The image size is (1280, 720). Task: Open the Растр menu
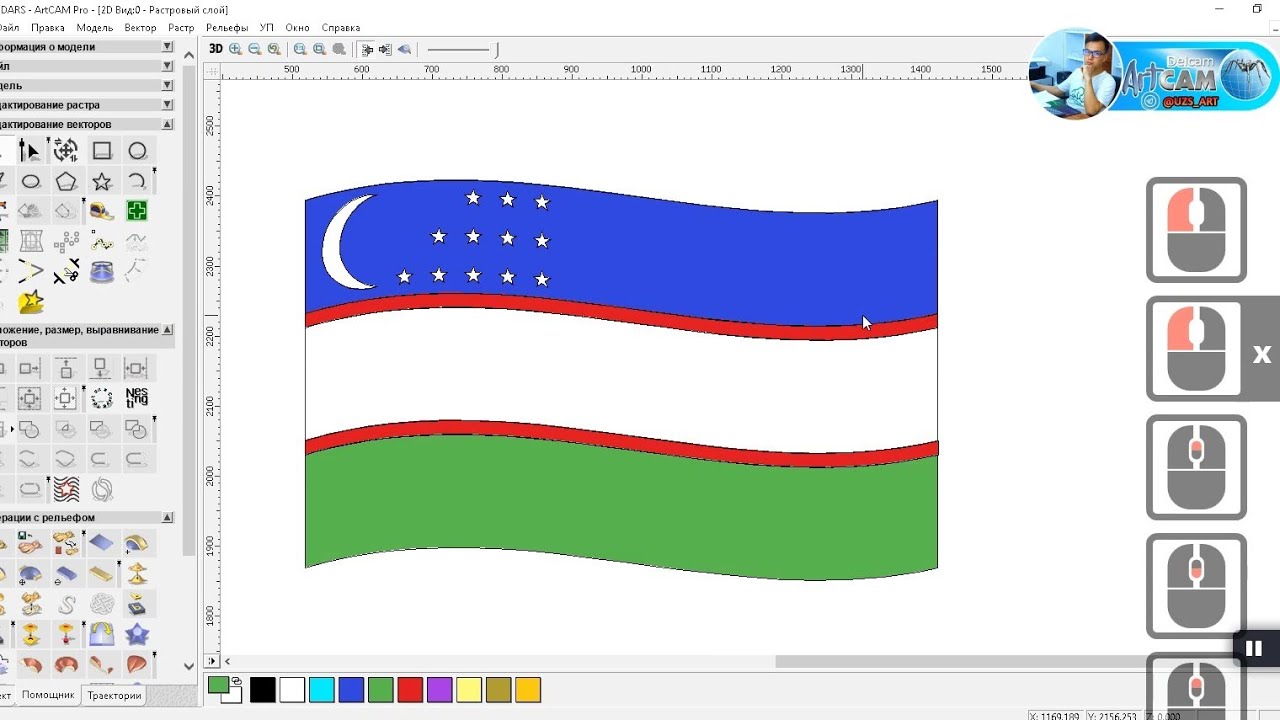point(182,28)
